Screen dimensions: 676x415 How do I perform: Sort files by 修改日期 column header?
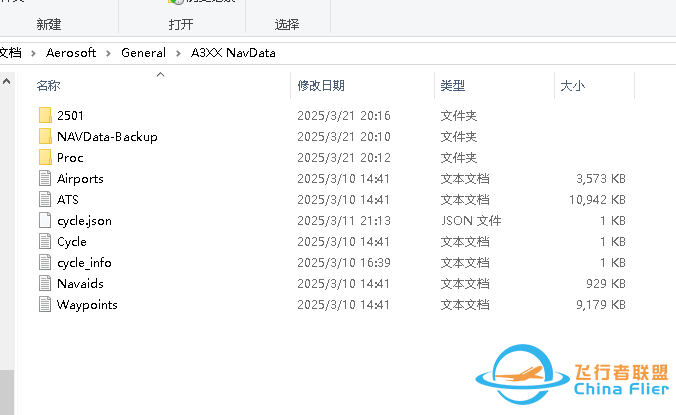(x=321, y=86)
